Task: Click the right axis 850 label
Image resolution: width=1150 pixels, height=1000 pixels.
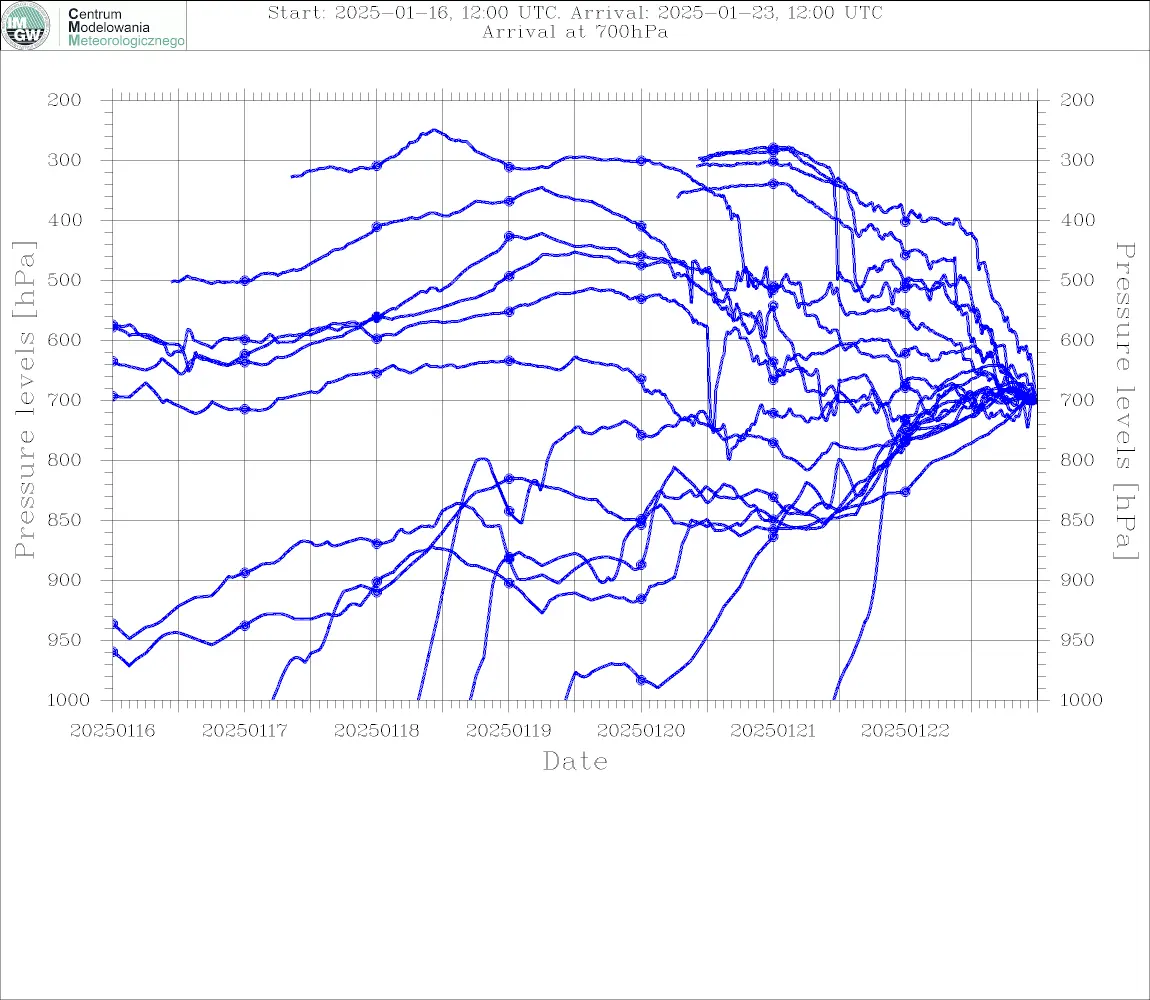Action: [x=1077, y=520]
